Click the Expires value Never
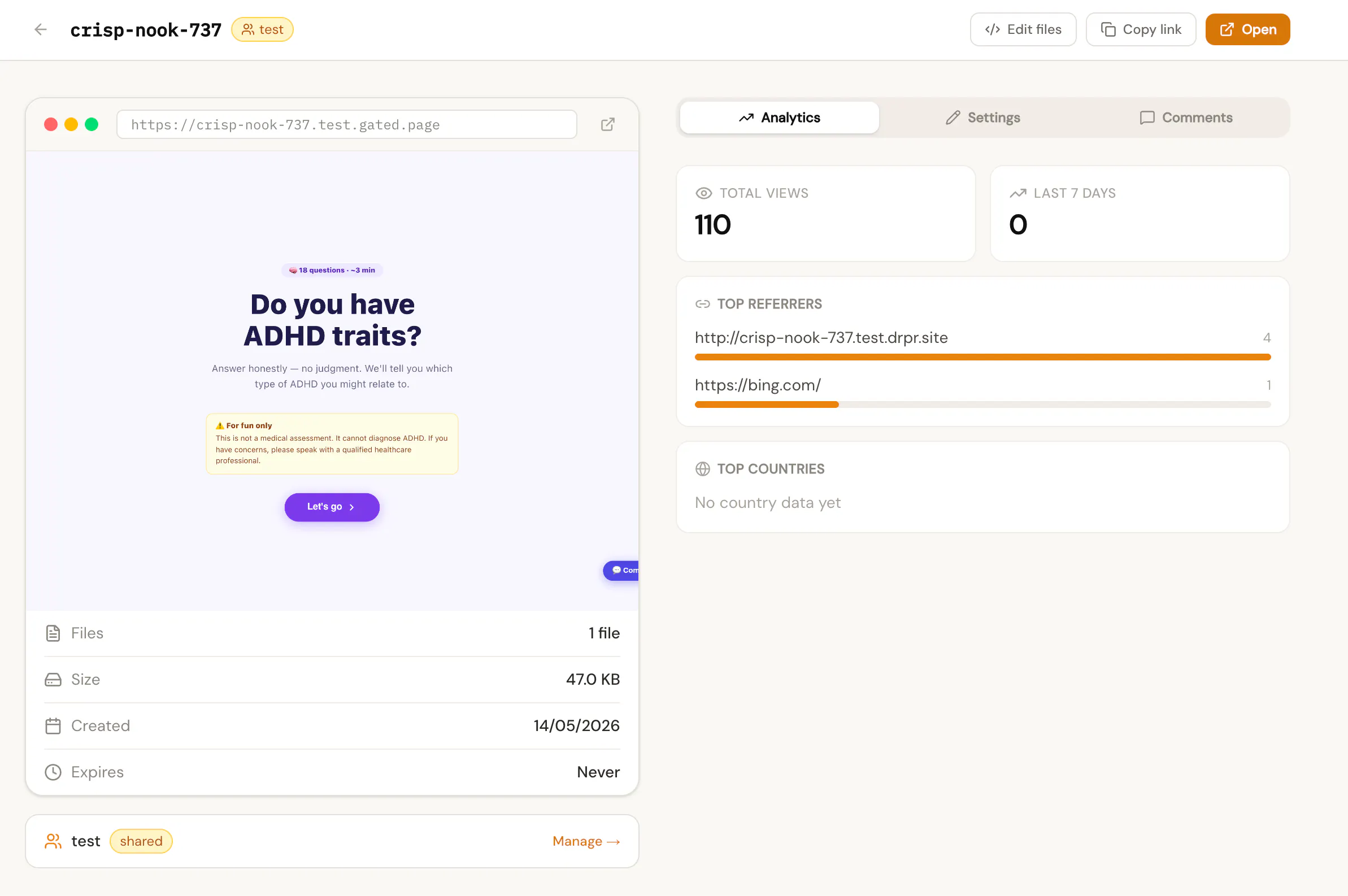Viewport: 1348px width, 896px height. [598, 772]
